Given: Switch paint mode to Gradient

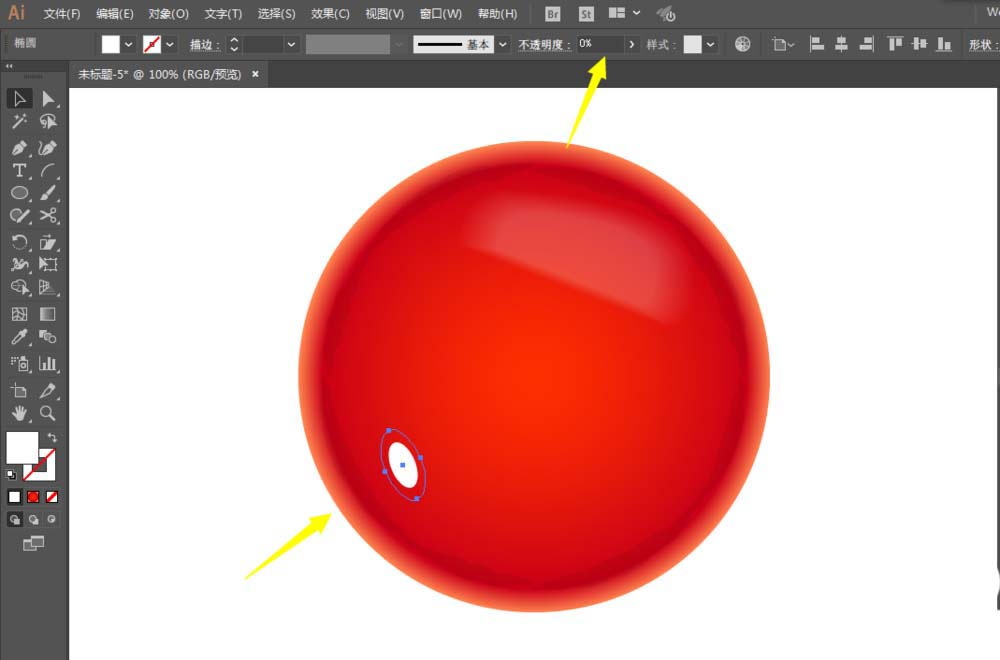Looking at the screenshot, I should pos(33,497).
